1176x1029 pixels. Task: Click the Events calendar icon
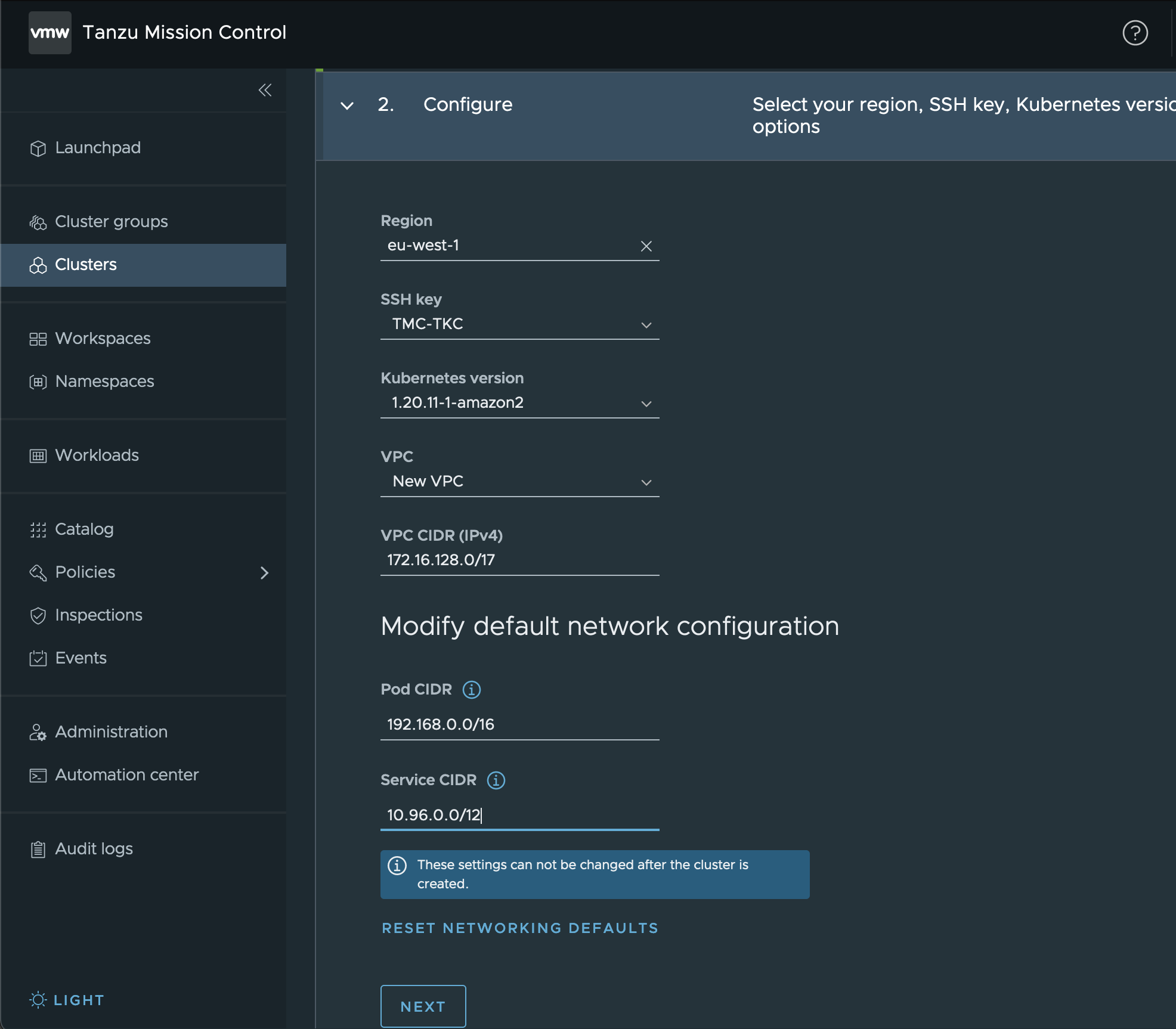tap(38, 658)
